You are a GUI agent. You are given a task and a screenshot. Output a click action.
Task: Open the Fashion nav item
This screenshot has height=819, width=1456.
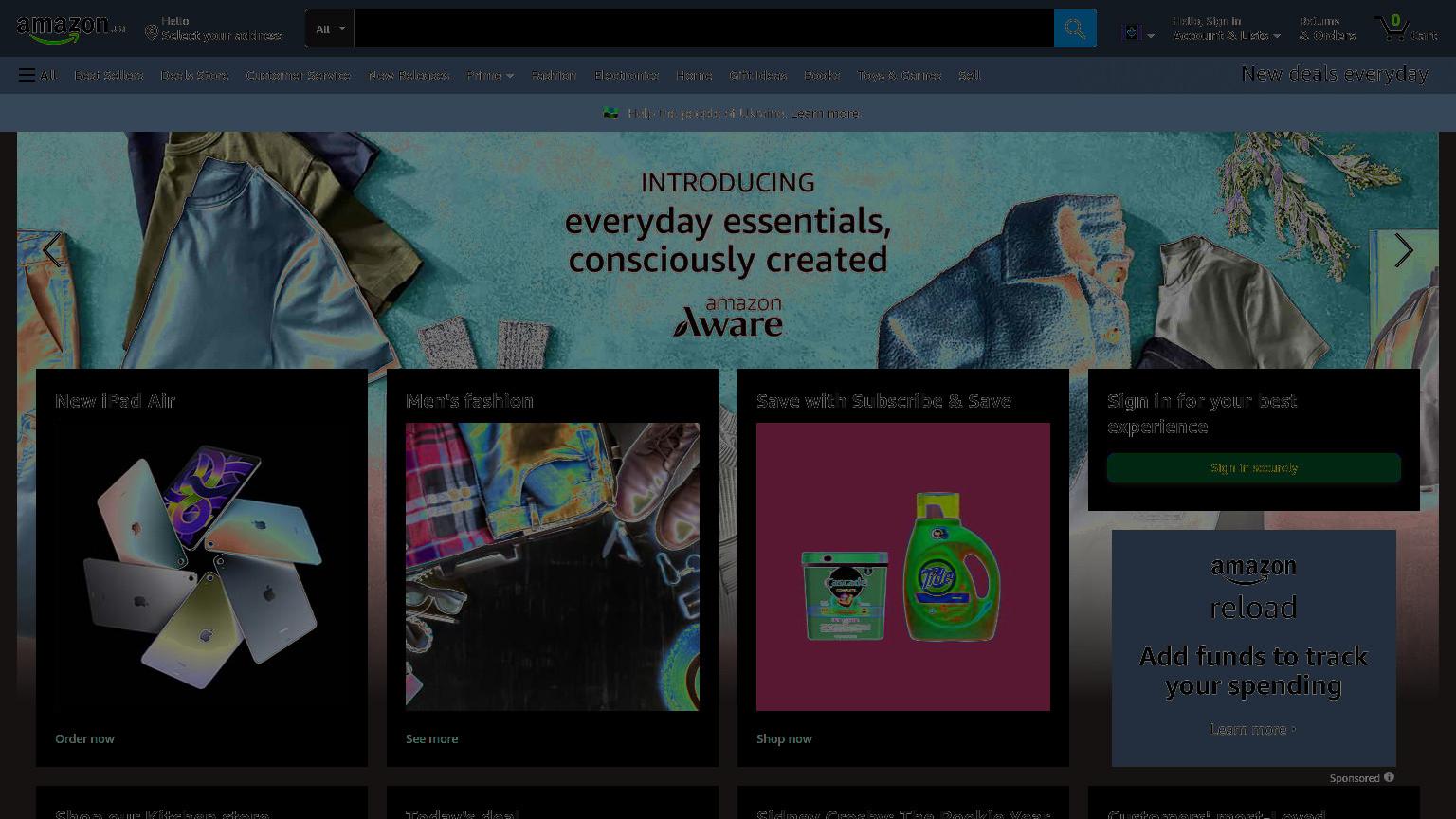tap(554, 75)
